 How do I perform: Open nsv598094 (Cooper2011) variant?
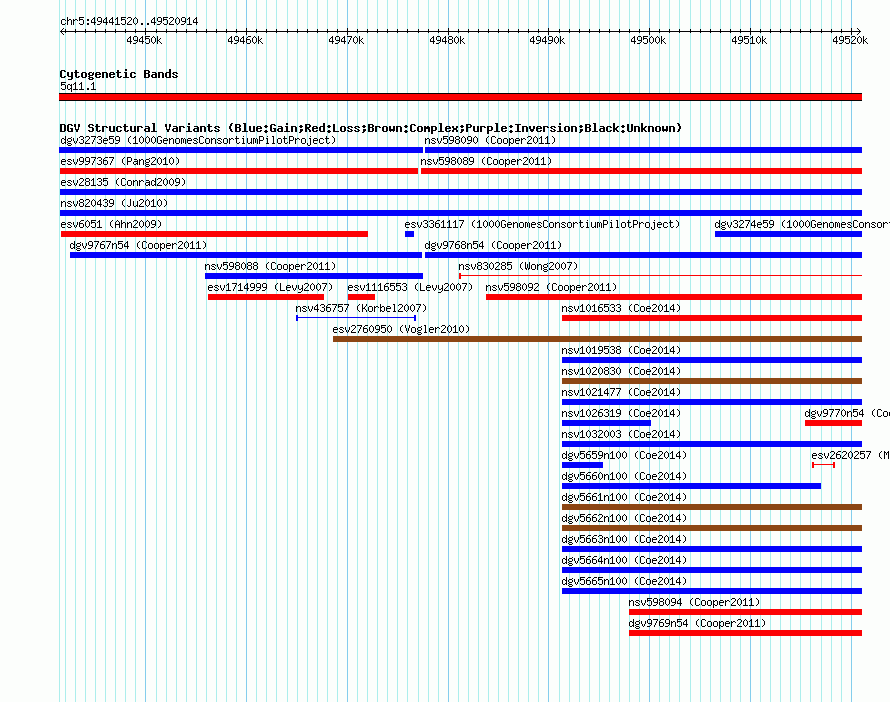(745, 612)
